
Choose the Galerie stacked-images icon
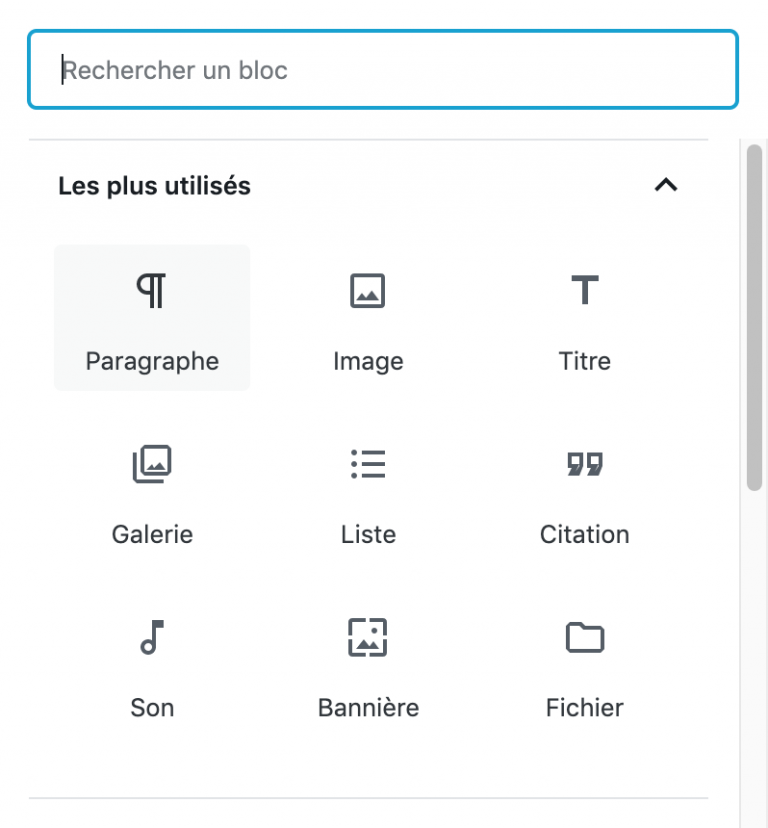(x=152, y=464)
